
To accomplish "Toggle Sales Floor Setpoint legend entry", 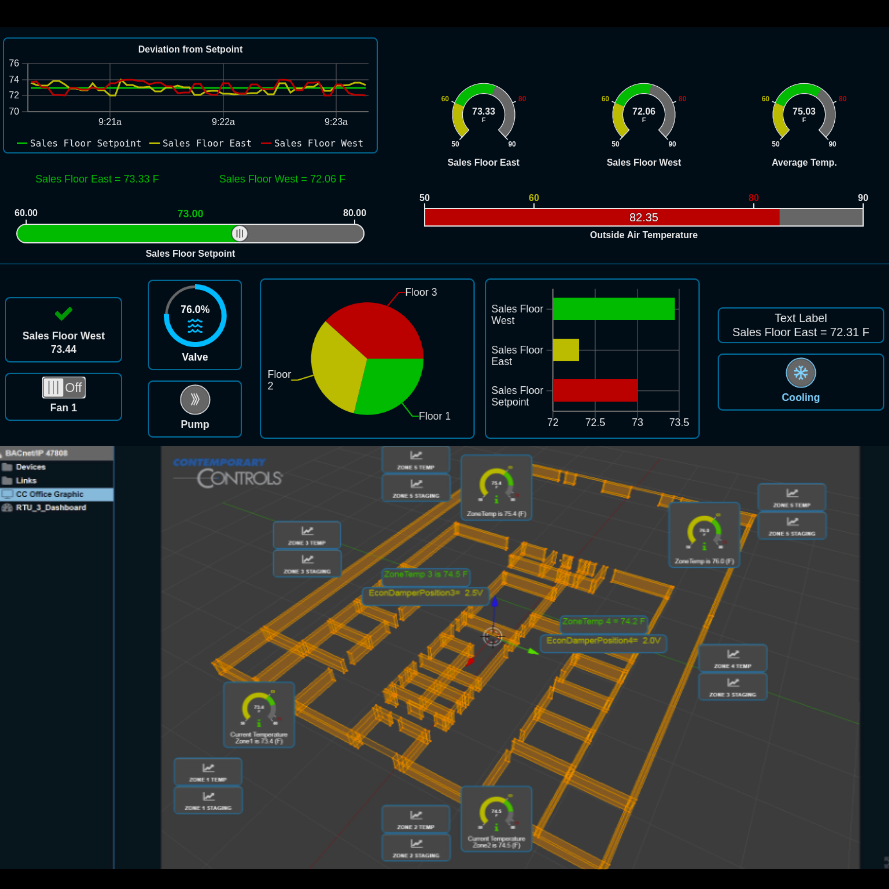I will [x=79, y=143].
